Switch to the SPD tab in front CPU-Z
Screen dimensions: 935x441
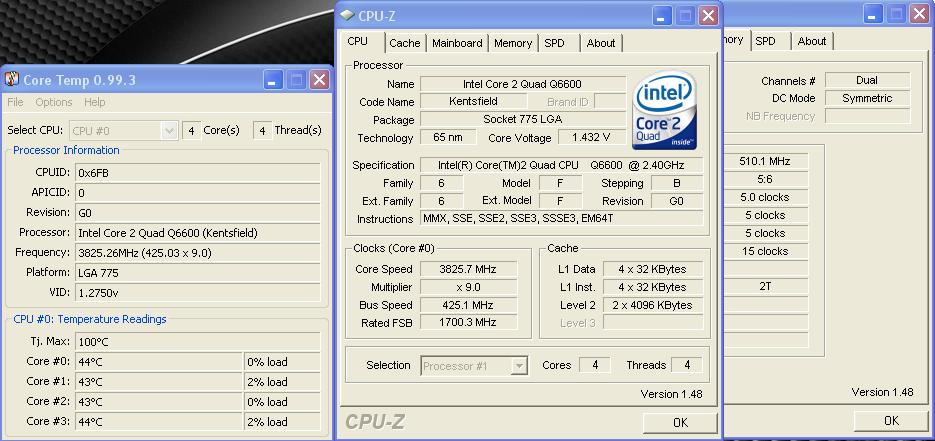coord(555,43)
